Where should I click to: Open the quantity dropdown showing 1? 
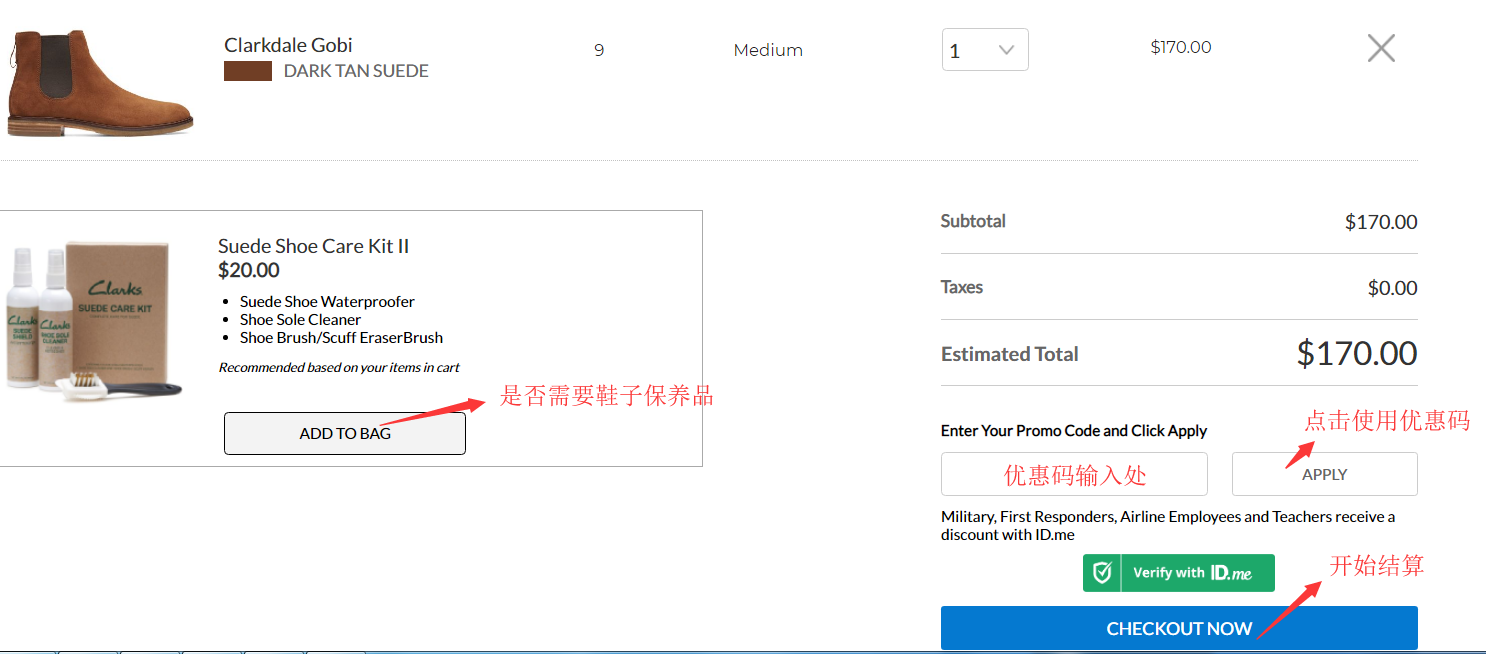(985, 50)
